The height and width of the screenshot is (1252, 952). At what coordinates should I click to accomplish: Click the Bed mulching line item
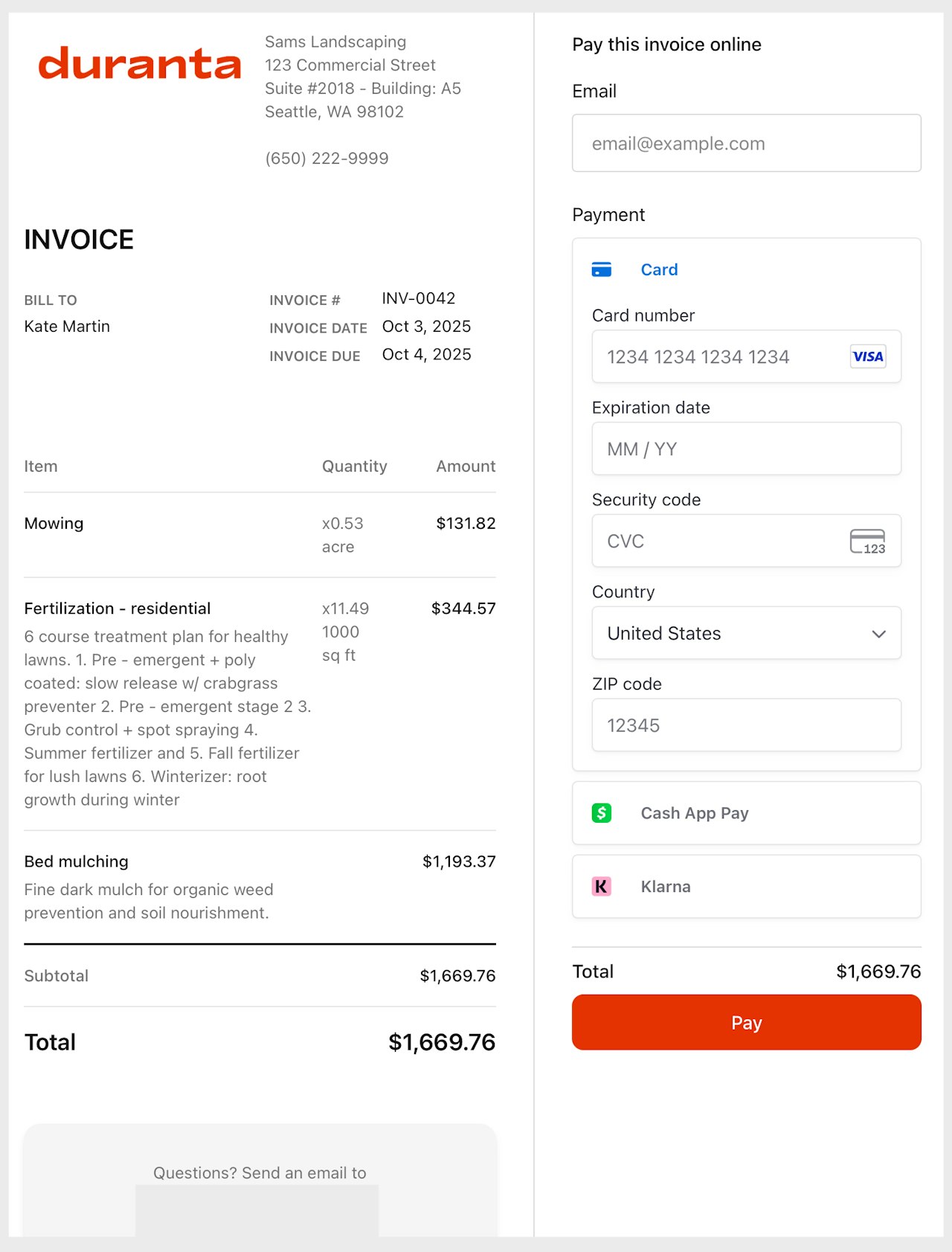(77, 861)
